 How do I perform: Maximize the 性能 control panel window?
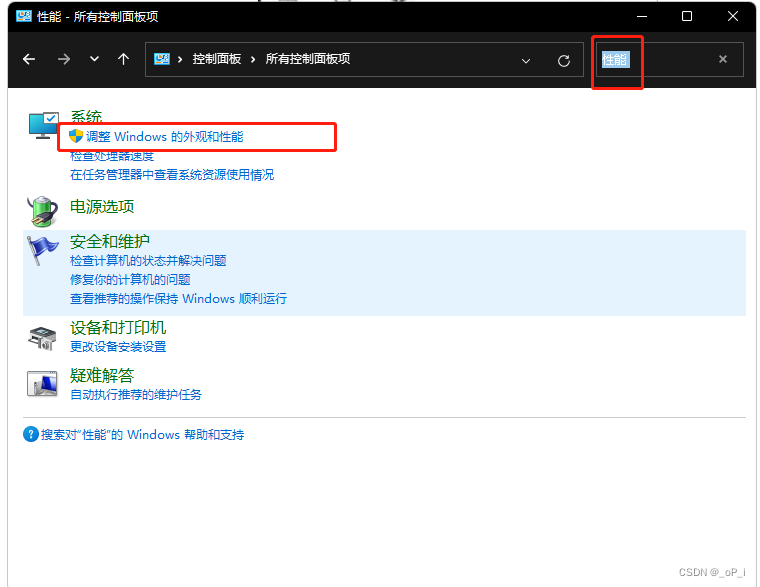687,16
